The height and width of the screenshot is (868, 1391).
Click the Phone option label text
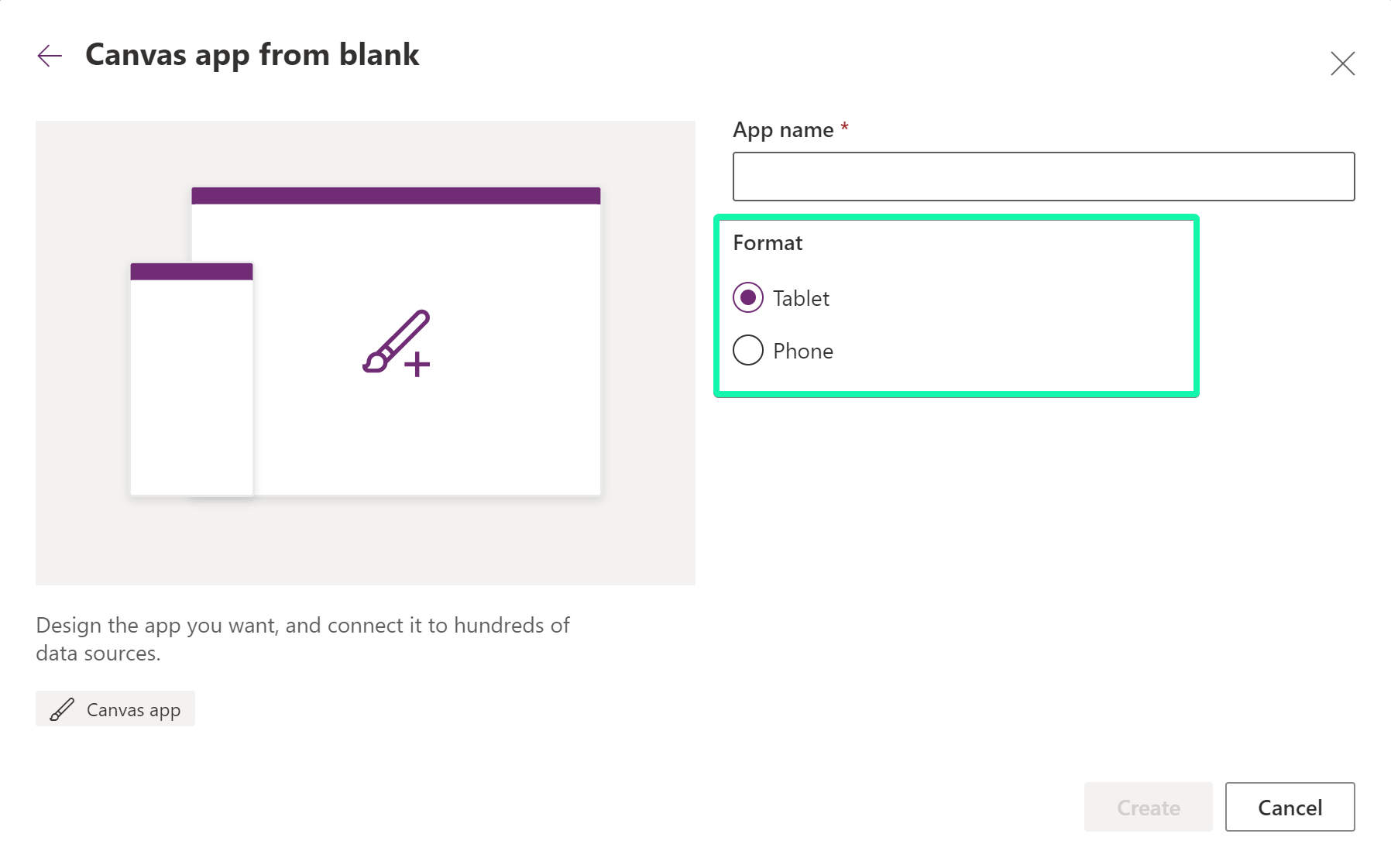click(803, 352)
